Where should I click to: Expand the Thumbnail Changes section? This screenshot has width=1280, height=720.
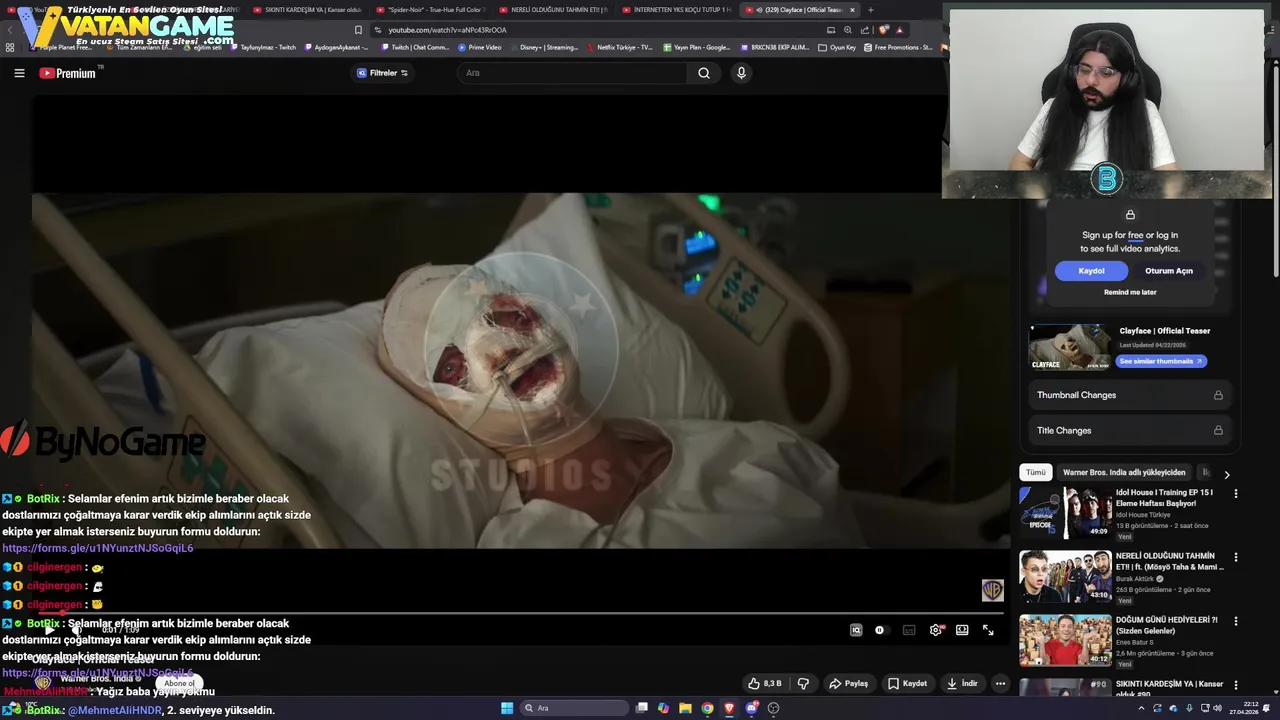click(1130, 395)
